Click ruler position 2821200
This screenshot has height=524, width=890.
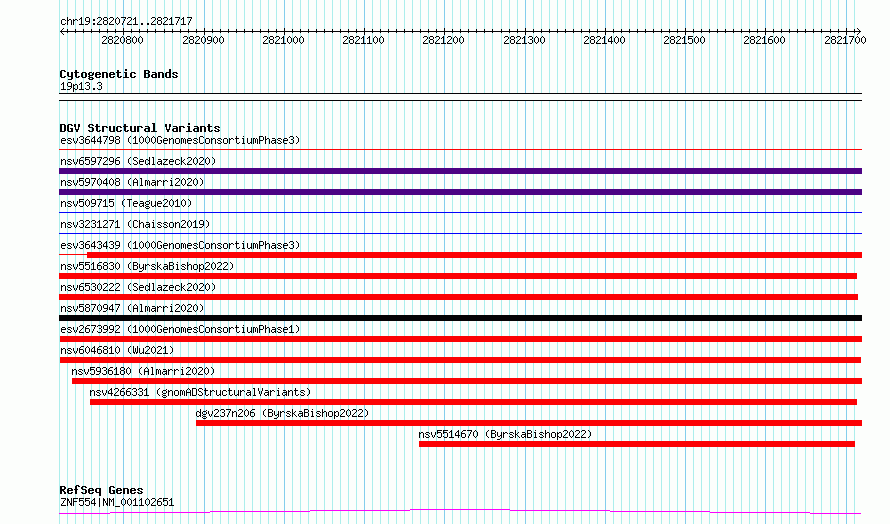click(443, 40)
